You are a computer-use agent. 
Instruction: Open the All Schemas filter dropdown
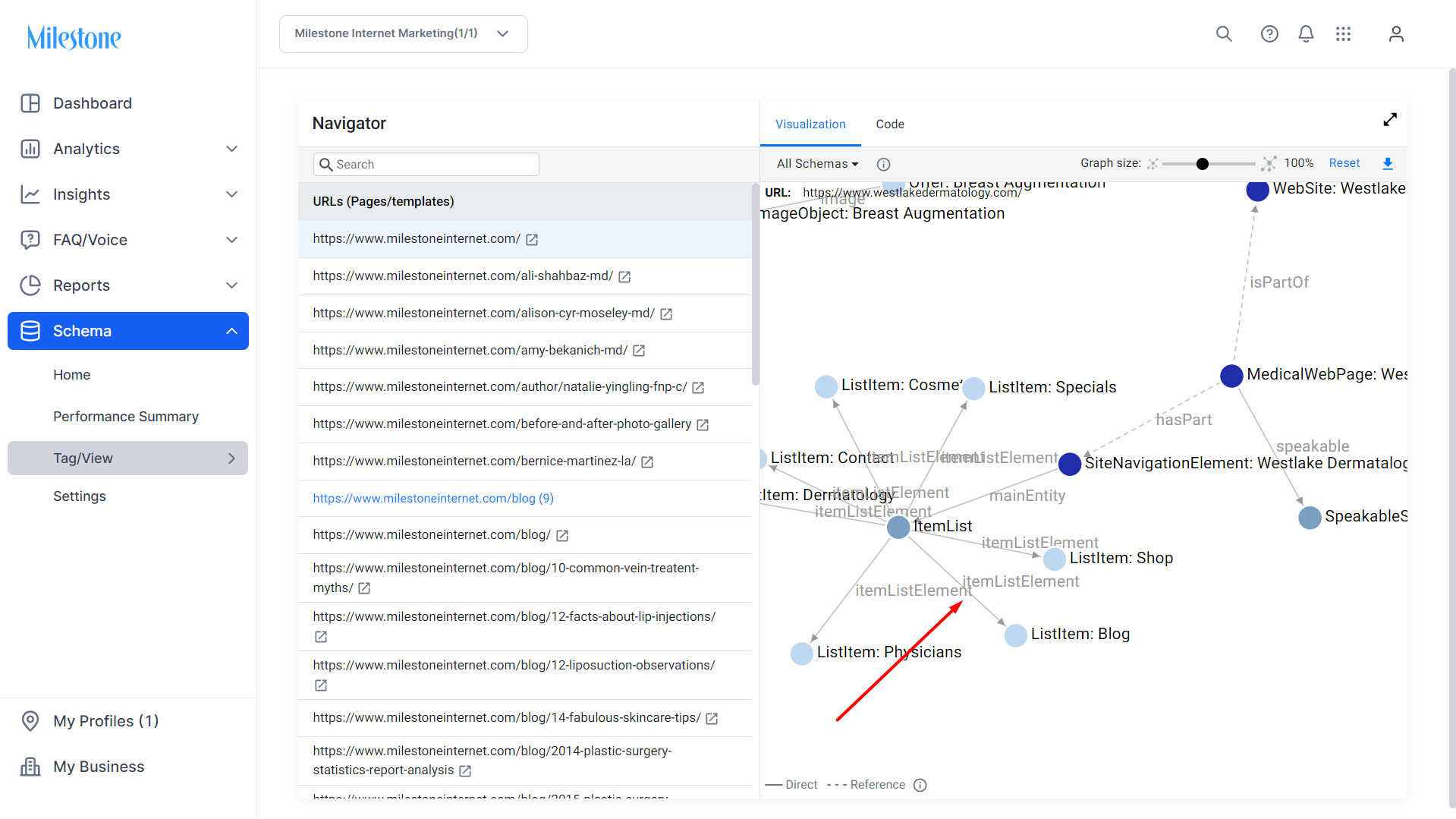(x=817, y=164)
